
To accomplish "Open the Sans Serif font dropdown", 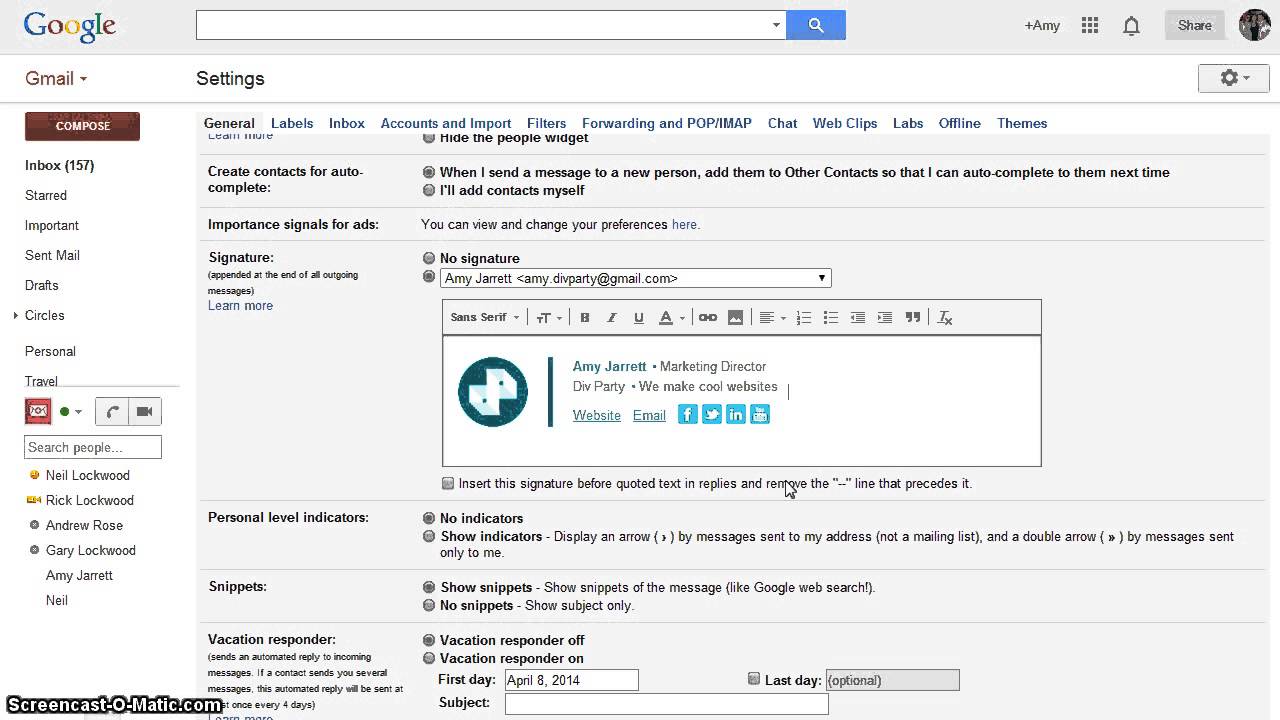I will [485, 318].
